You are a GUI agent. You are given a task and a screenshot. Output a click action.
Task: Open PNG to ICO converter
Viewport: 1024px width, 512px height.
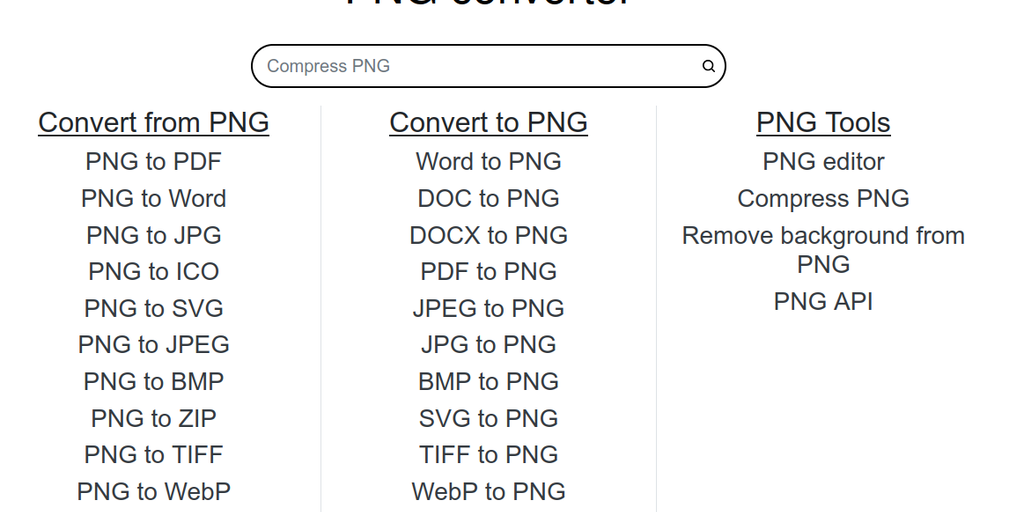tap(153, 272)
